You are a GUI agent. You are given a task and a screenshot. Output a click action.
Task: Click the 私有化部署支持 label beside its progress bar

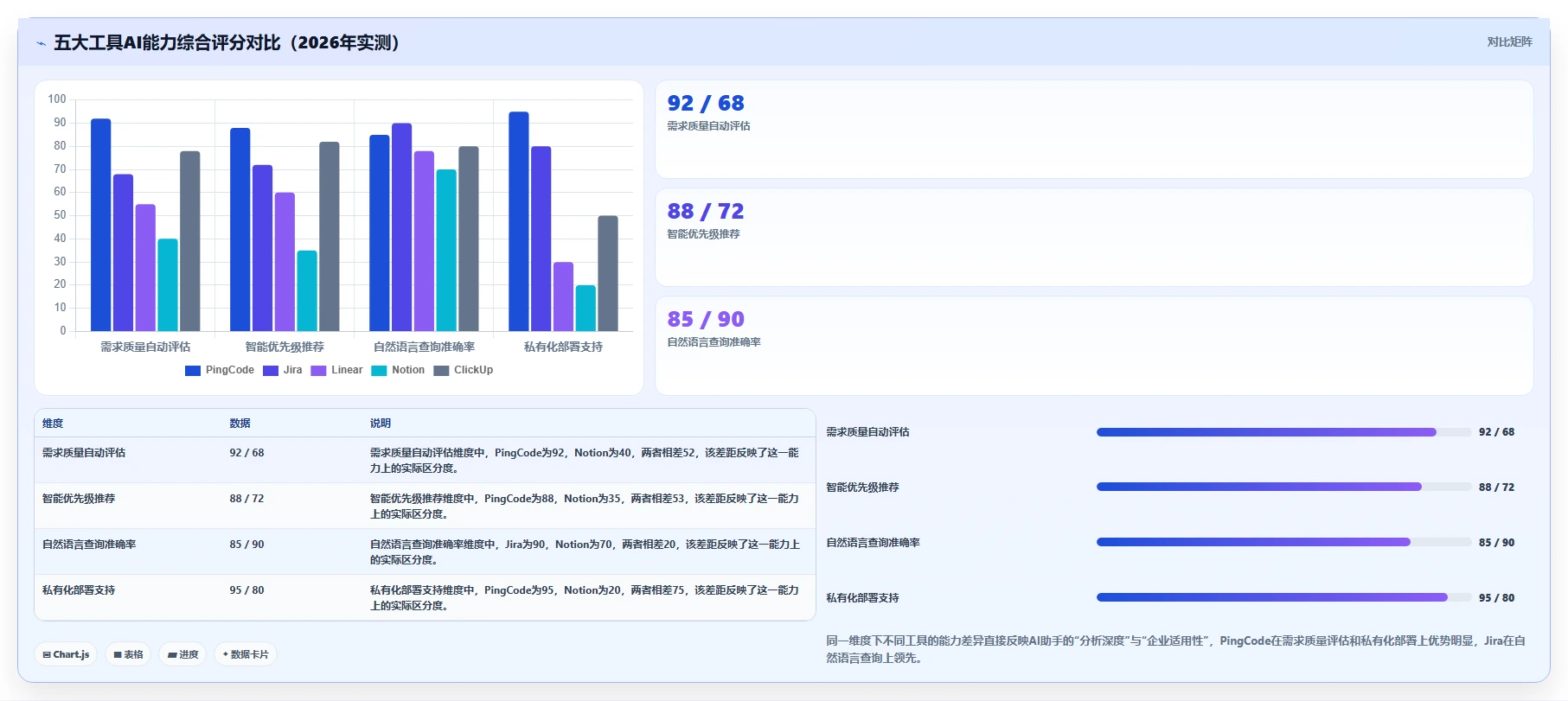tap(862, 598)
